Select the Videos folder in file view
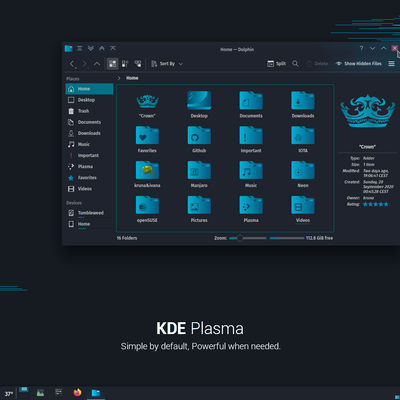Viewport: 400px width, 400px height. (x=303, y=205)
